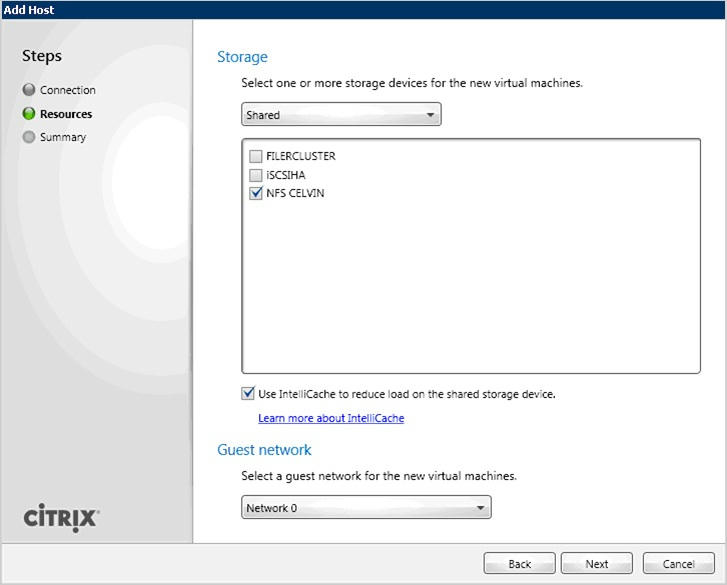Click the Cancel button
The width and height of the screenshot is (727, 585).
click(x=678, y=564)
